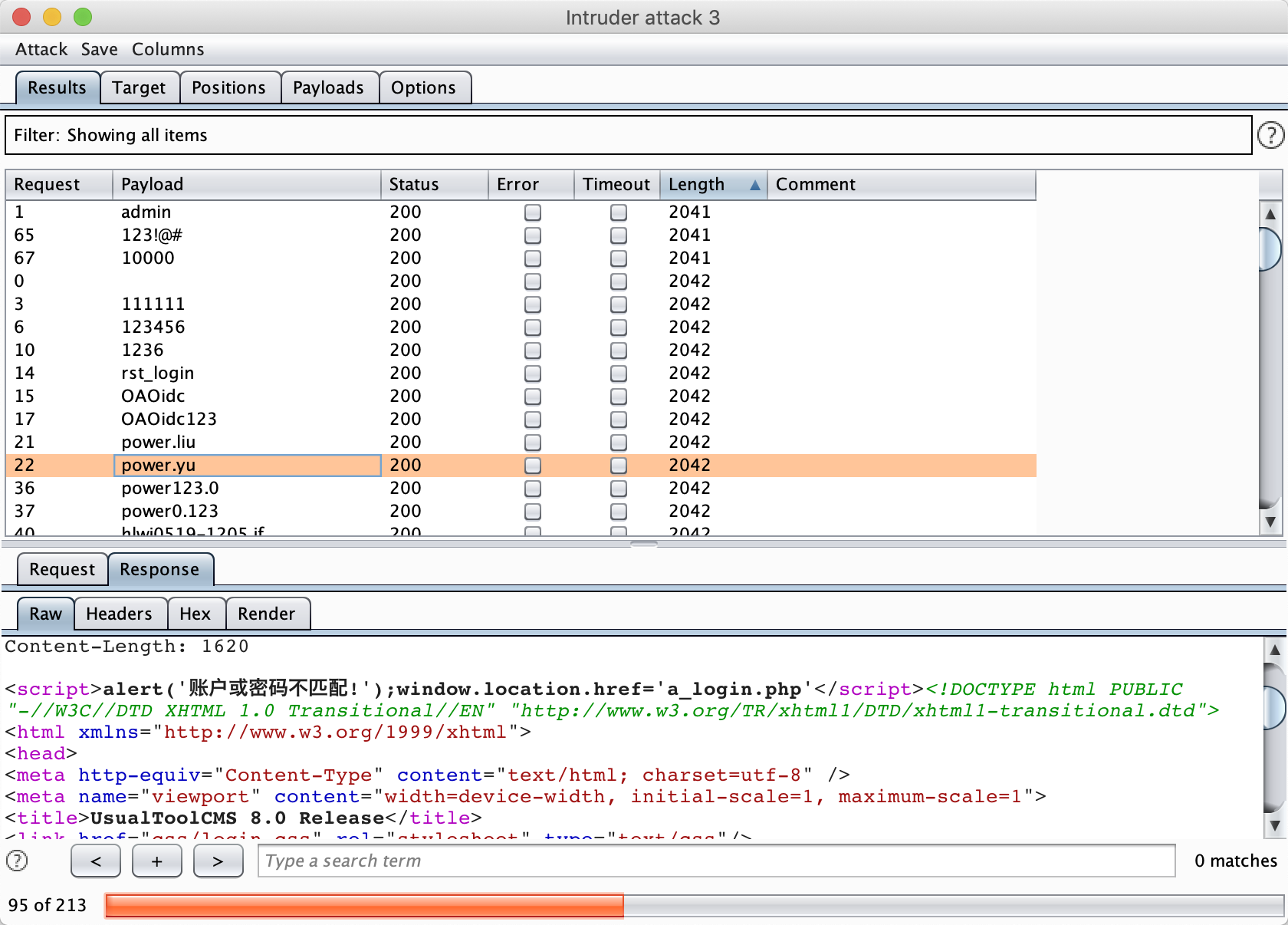Show the Request tab in lower pane
The image size is (1288, 925).
[62, 569]
